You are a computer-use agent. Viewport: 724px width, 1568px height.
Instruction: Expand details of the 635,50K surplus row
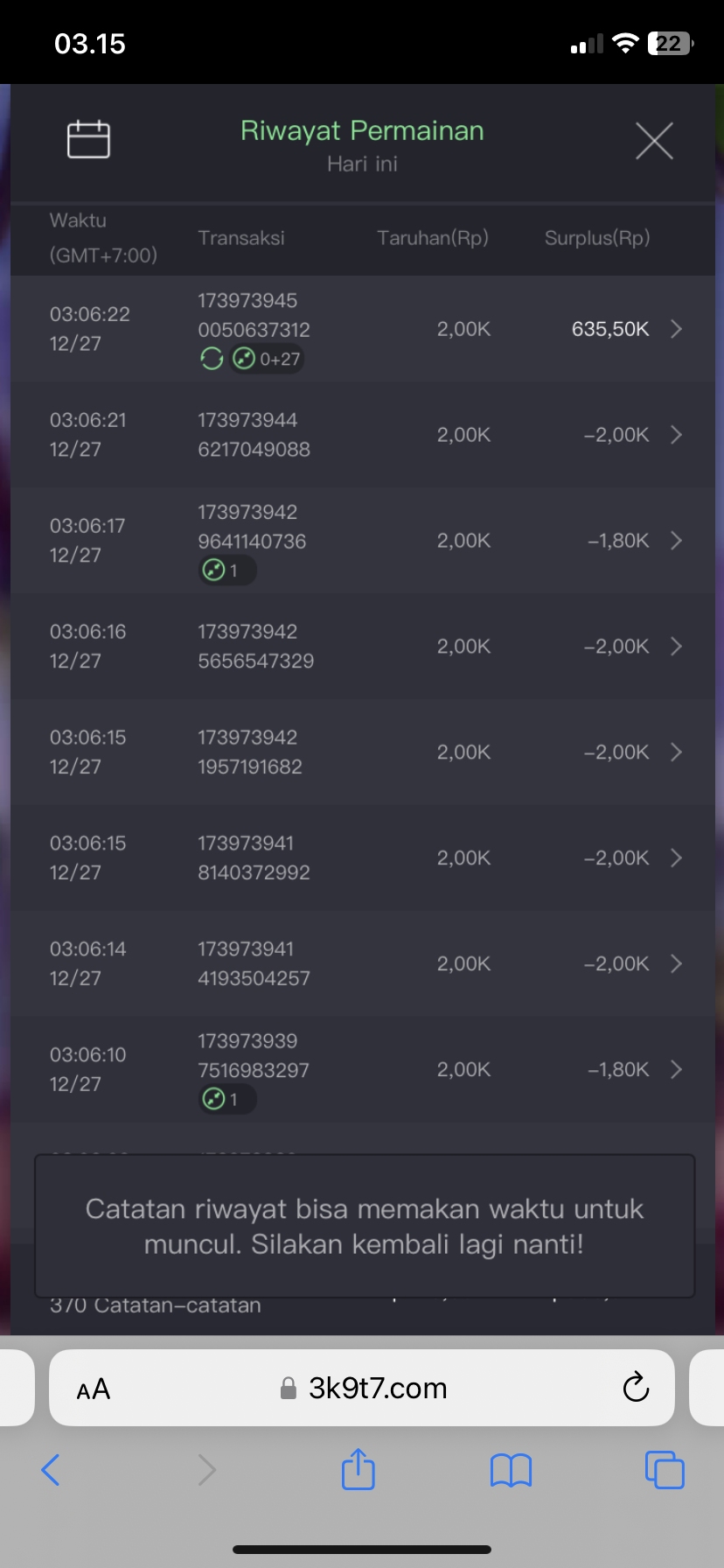click(x=676, y=329)
